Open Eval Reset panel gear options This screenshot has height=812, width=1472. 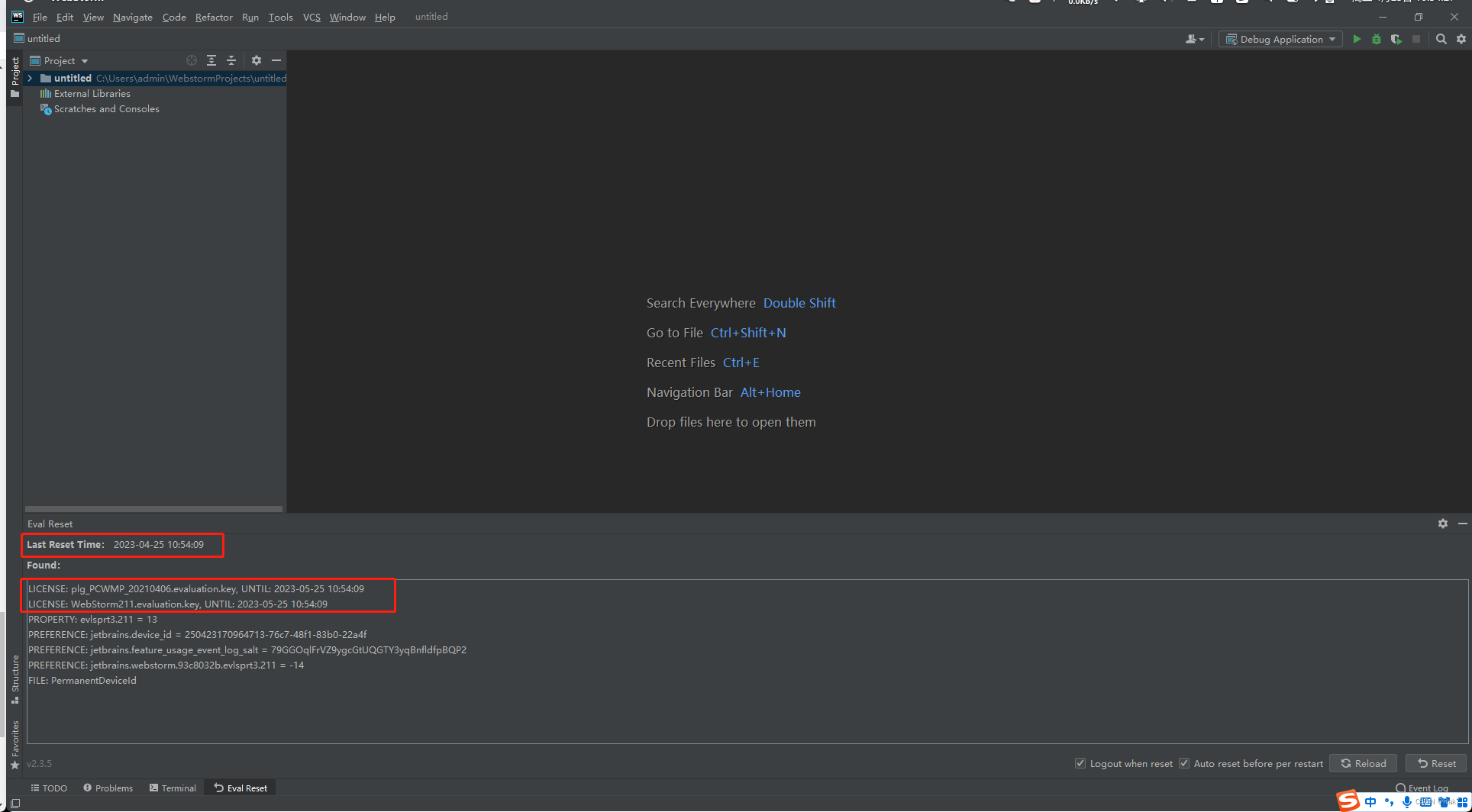(x=1443, y=524)
